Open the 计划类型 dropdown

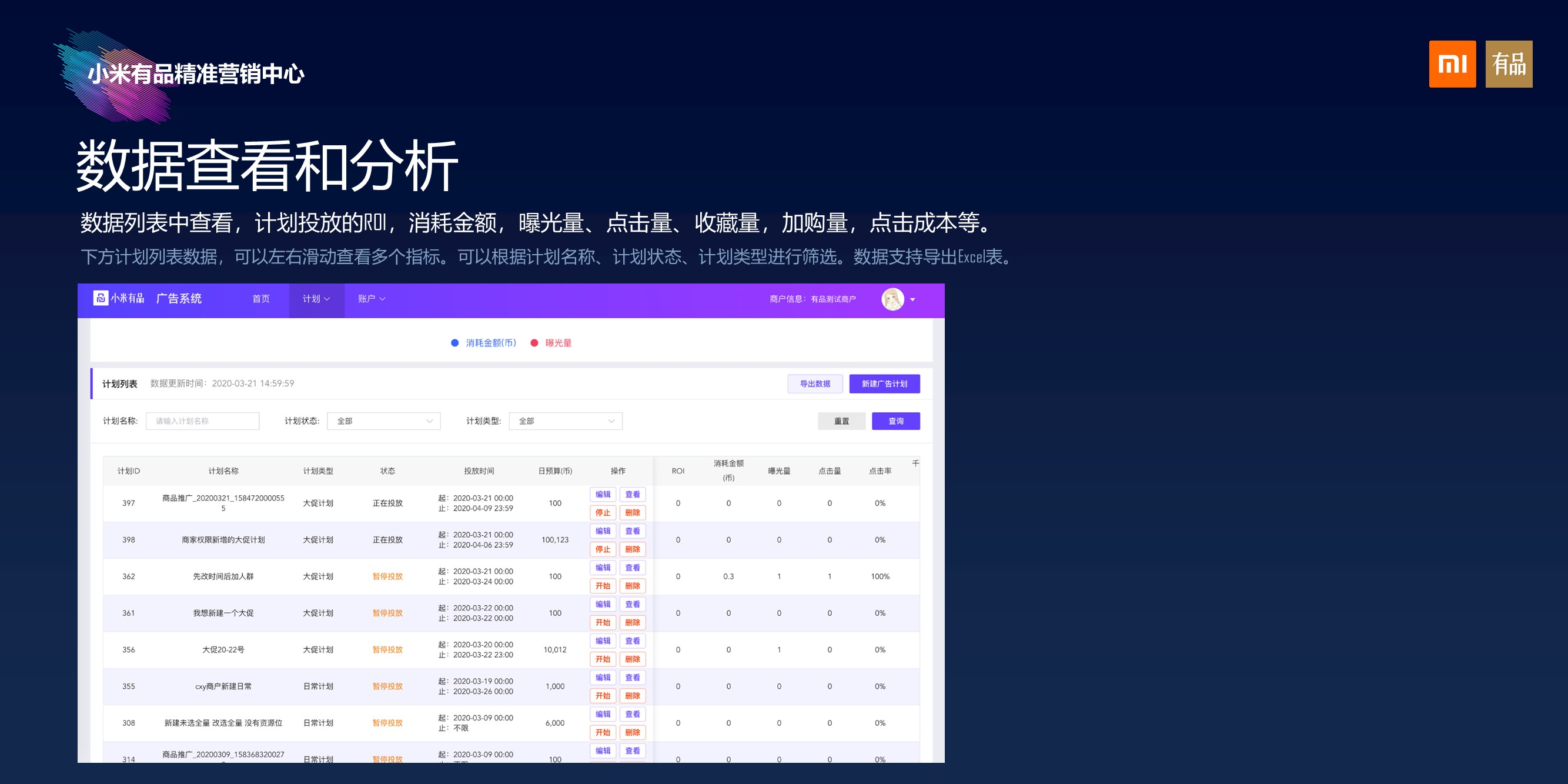point(566,421)
